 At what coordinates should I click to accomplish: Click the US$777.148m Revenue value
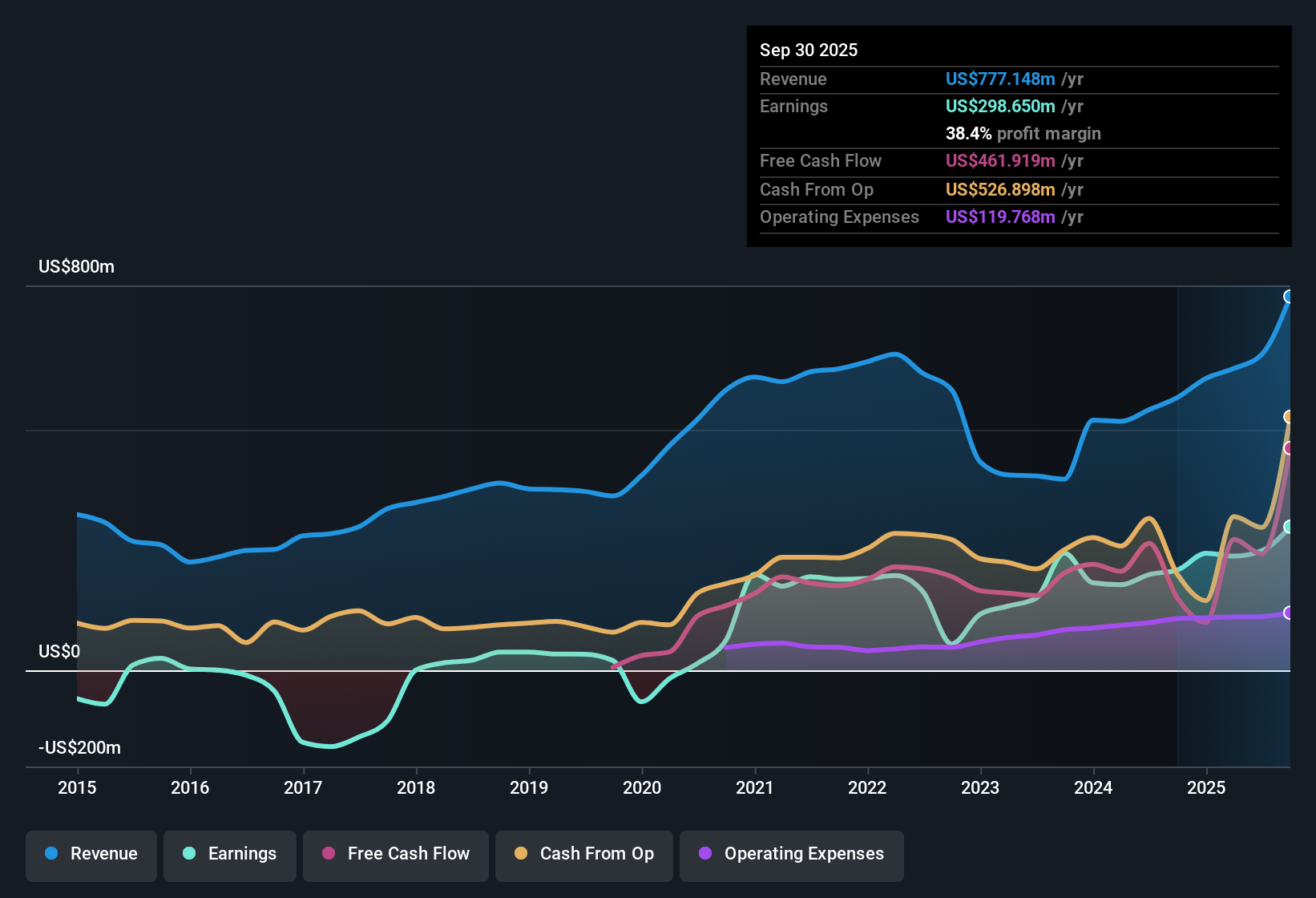tap(999, 79)
